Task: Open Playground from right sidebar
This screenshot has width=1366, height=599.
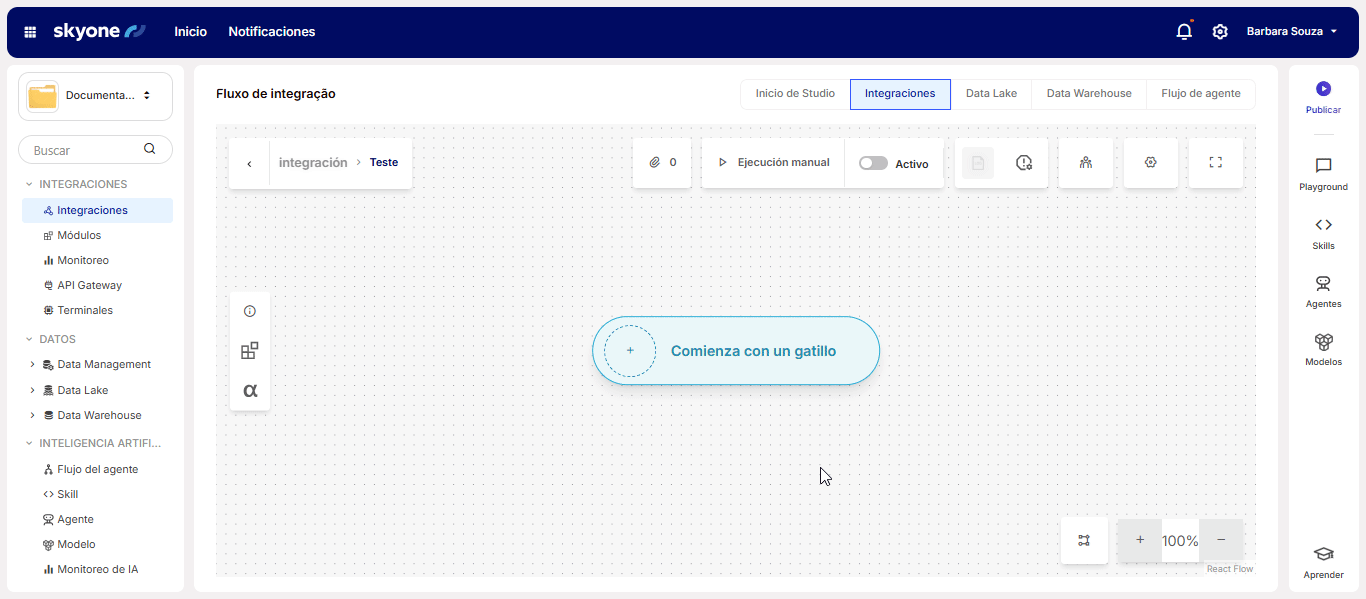Action: 1323,172
